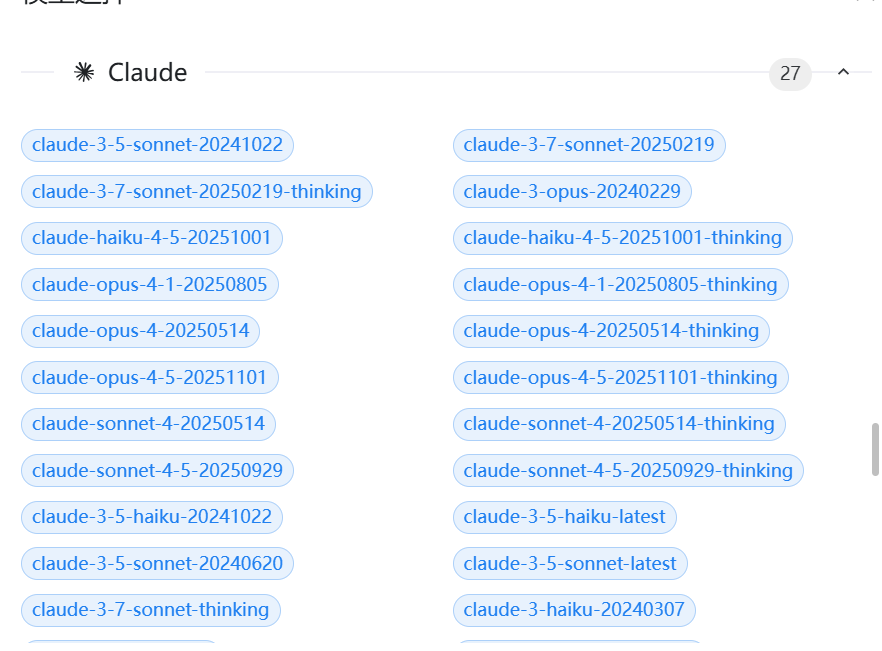Choose claude-3-7-sonnet-20250219 model tag

589,145
